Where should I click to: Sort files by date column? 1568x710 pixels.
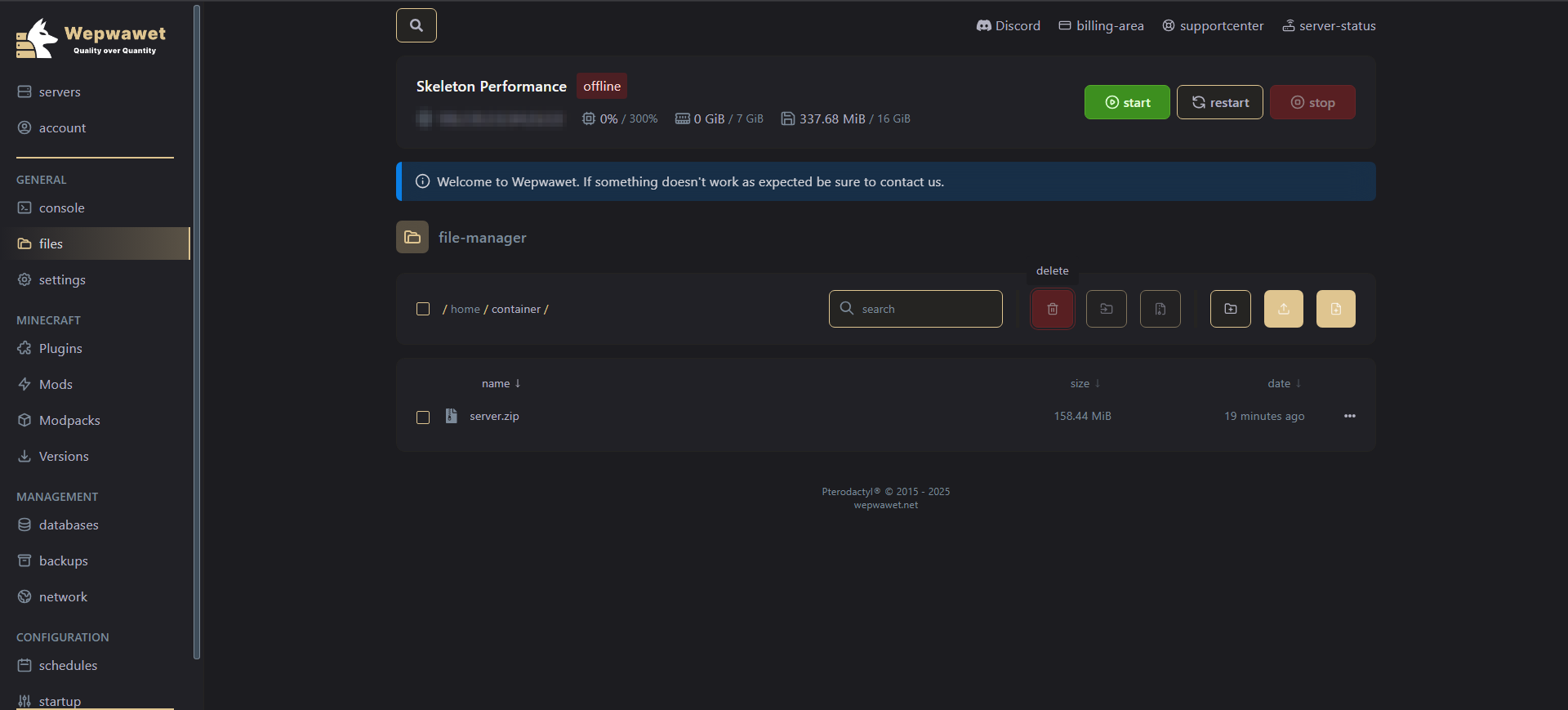coord(1285,383)
